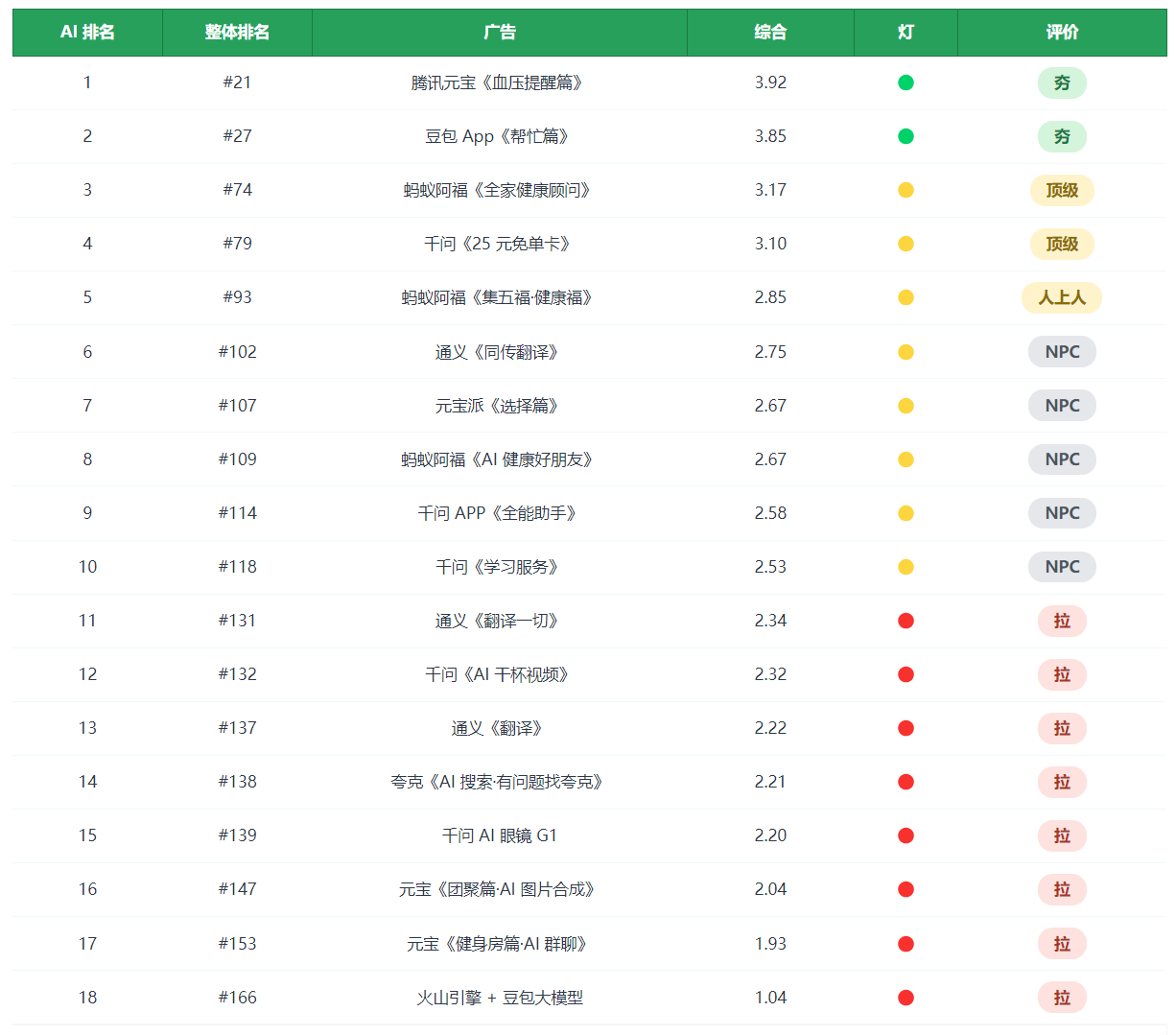Click yellow dot in 千问《学习服务》 row
The image size is (1176, 1035).
[x=906, y=567]
